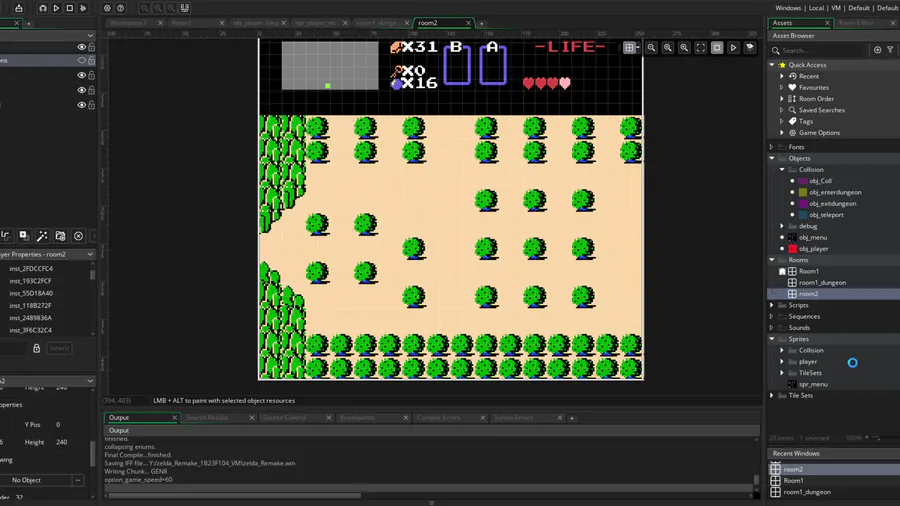Click the Asset Browser search field
The image size is (900, 506).
point(822,50)
